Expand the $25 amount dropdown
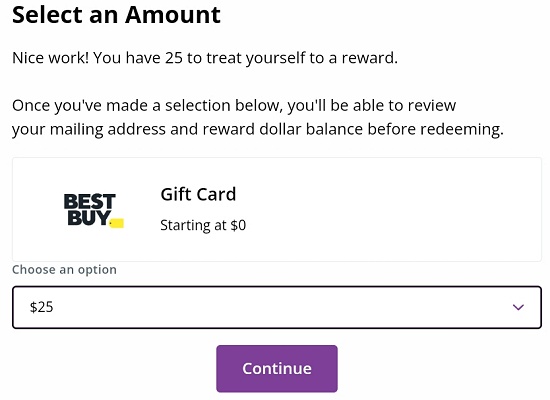 277,307
